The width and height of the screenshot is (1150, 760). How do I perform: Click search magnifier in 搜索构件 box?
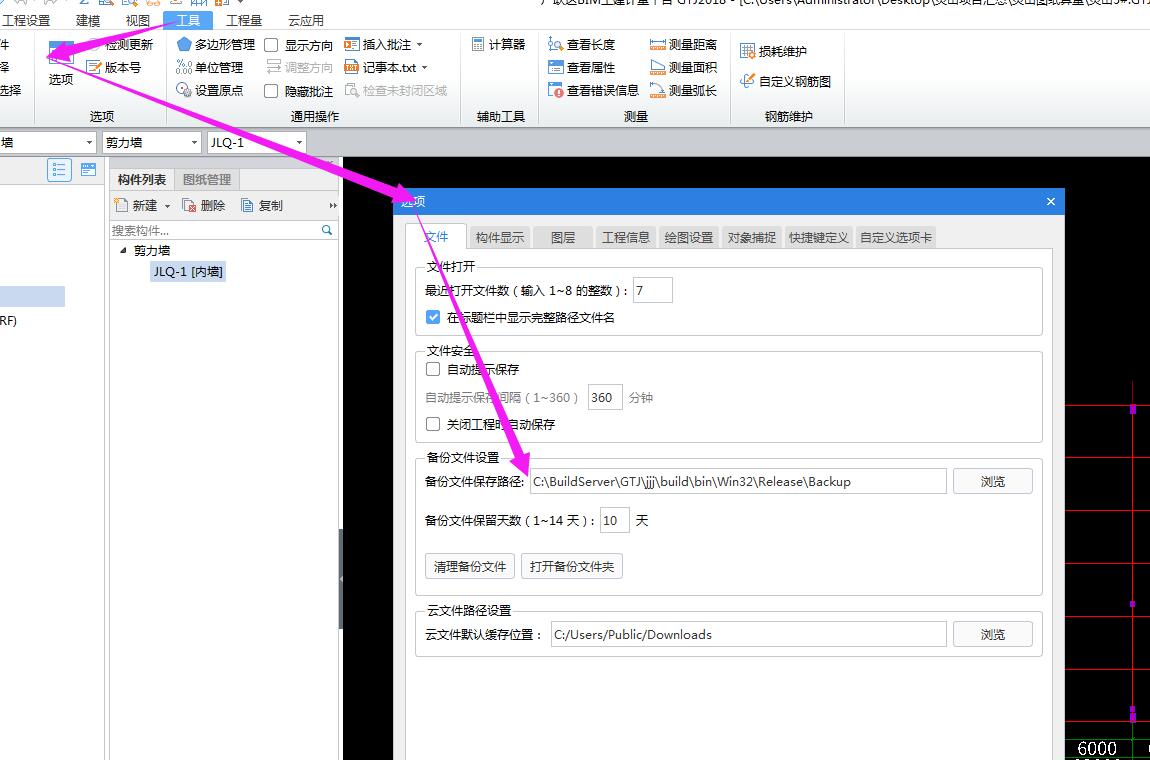327,230
